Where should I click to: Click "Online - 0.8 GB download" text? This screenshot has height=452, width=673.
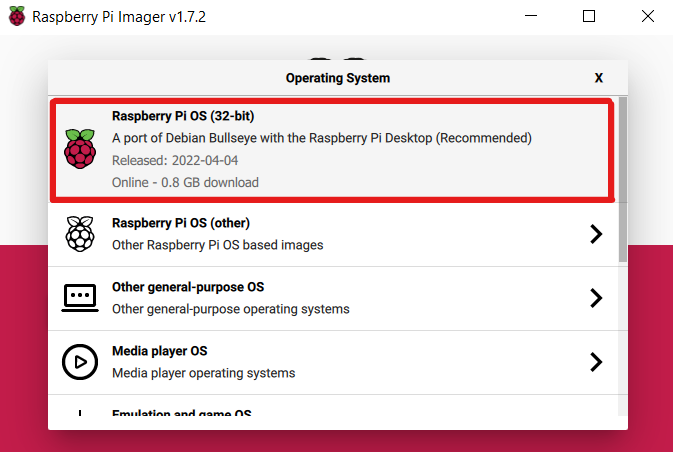(185, 182)
